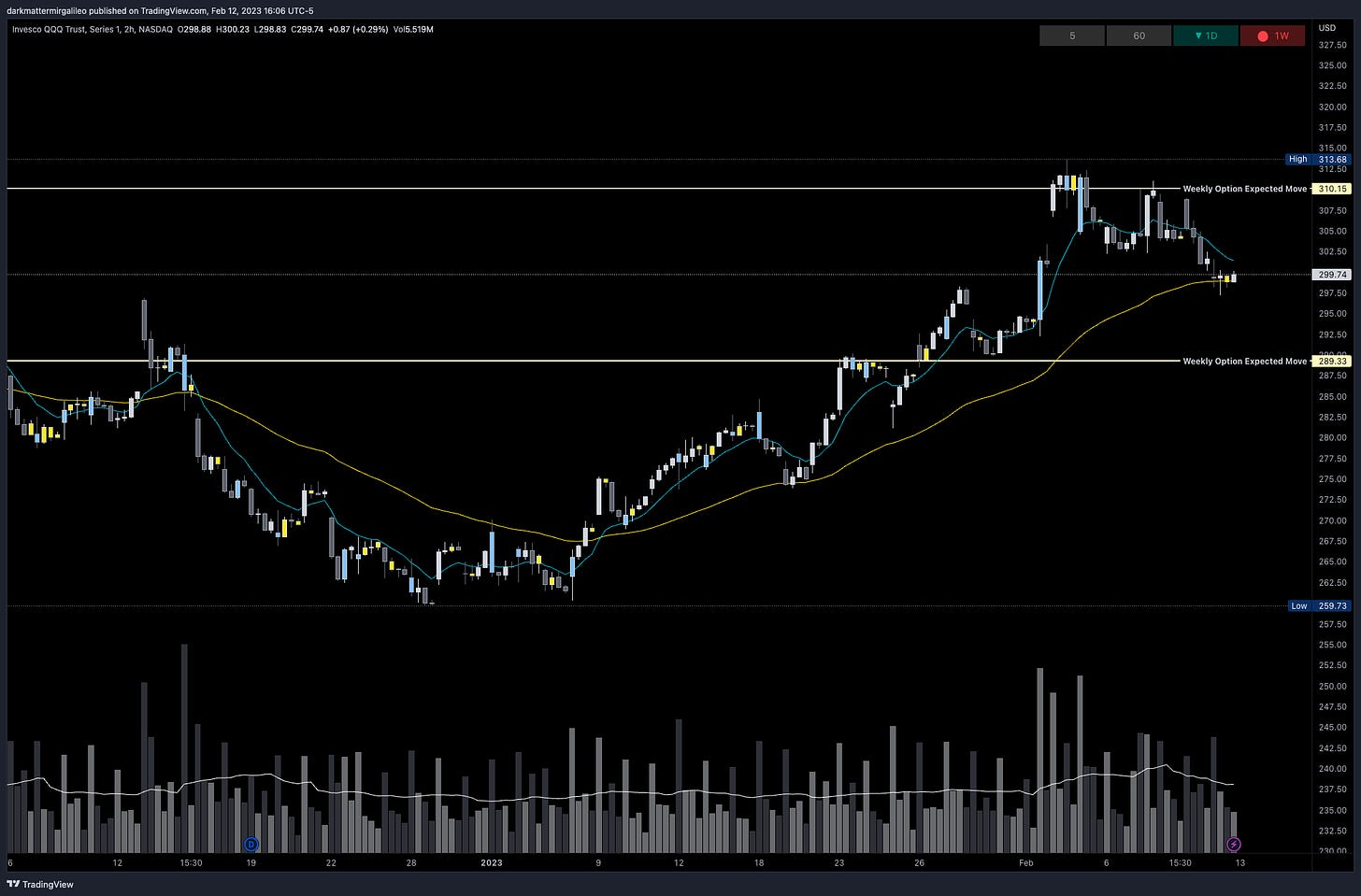Click the Feb label on time axis
Viewport: 1361px width, 896px height.
pyautogui.click(x=1026, y=863)
